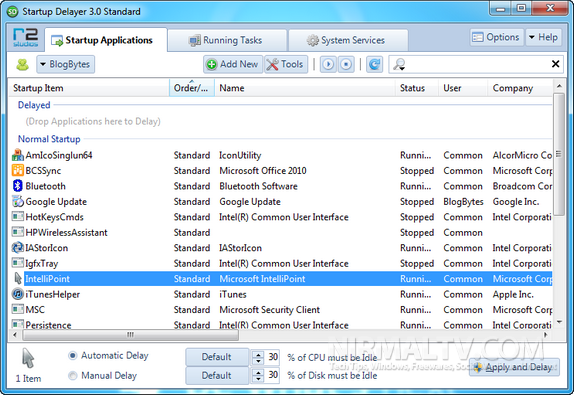Screen dimensions: 574x395
Task: Click the HPWirelessAssistant row icon
Action: [18, 232]
